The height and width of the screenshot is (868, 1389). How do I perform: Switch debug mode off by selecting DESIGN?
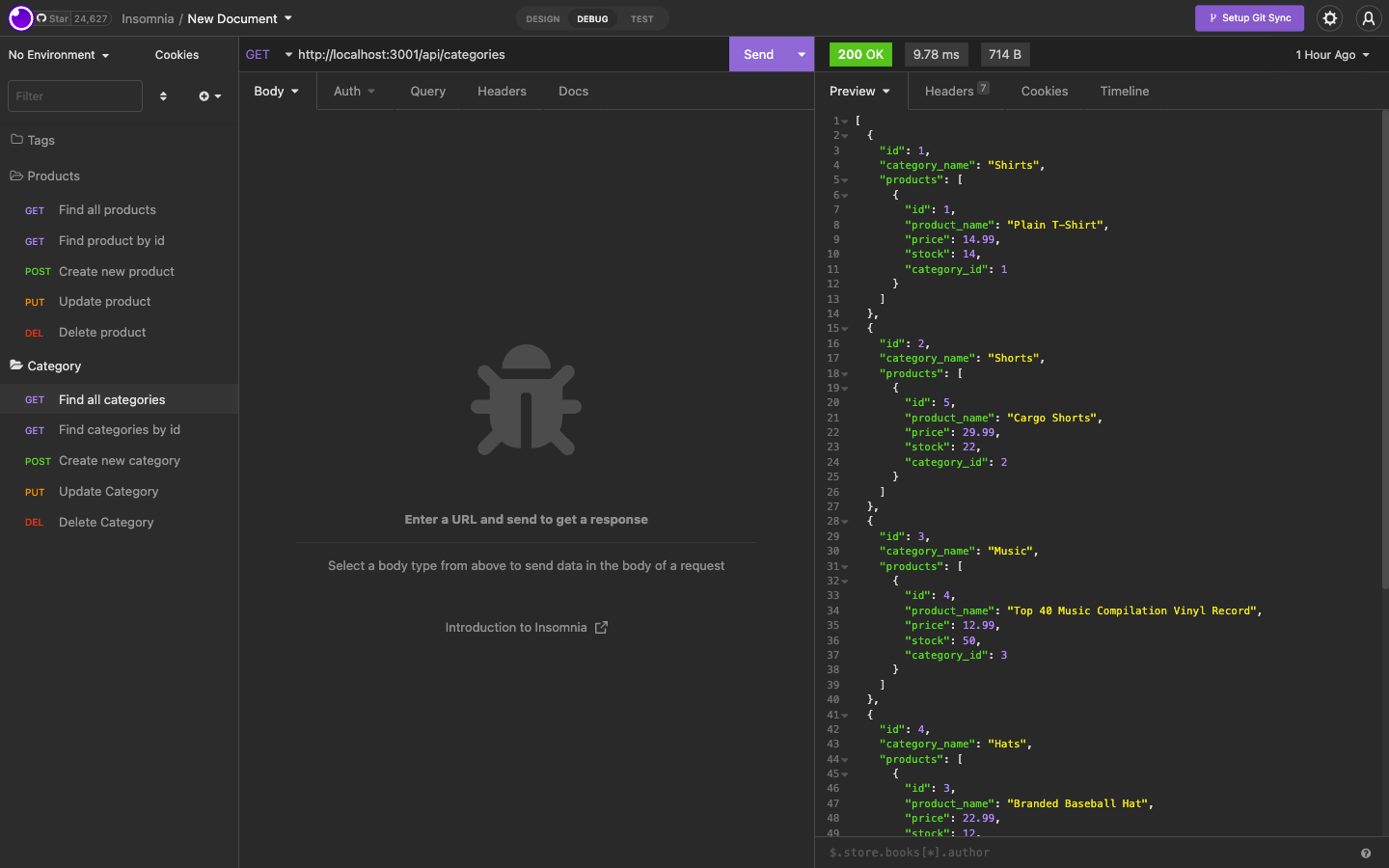[x=542, y=18]
